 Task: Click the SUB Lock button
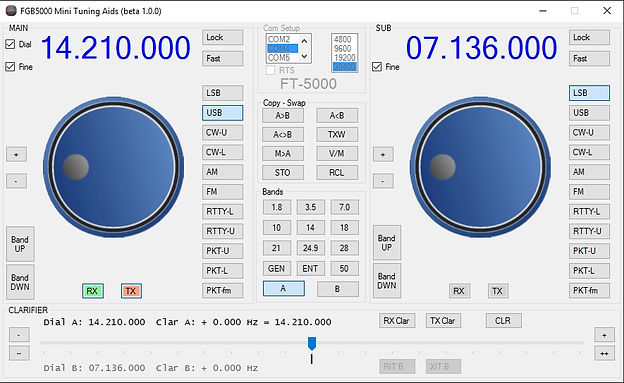click(x=589, y=37)
